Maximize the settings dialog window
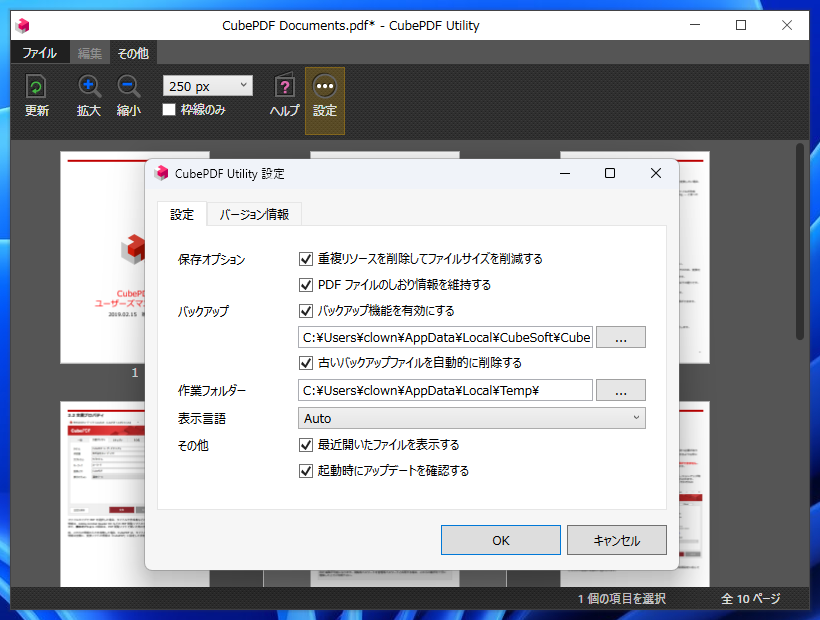This screenshot has height=620, width=820. click(x=610, y=173)
